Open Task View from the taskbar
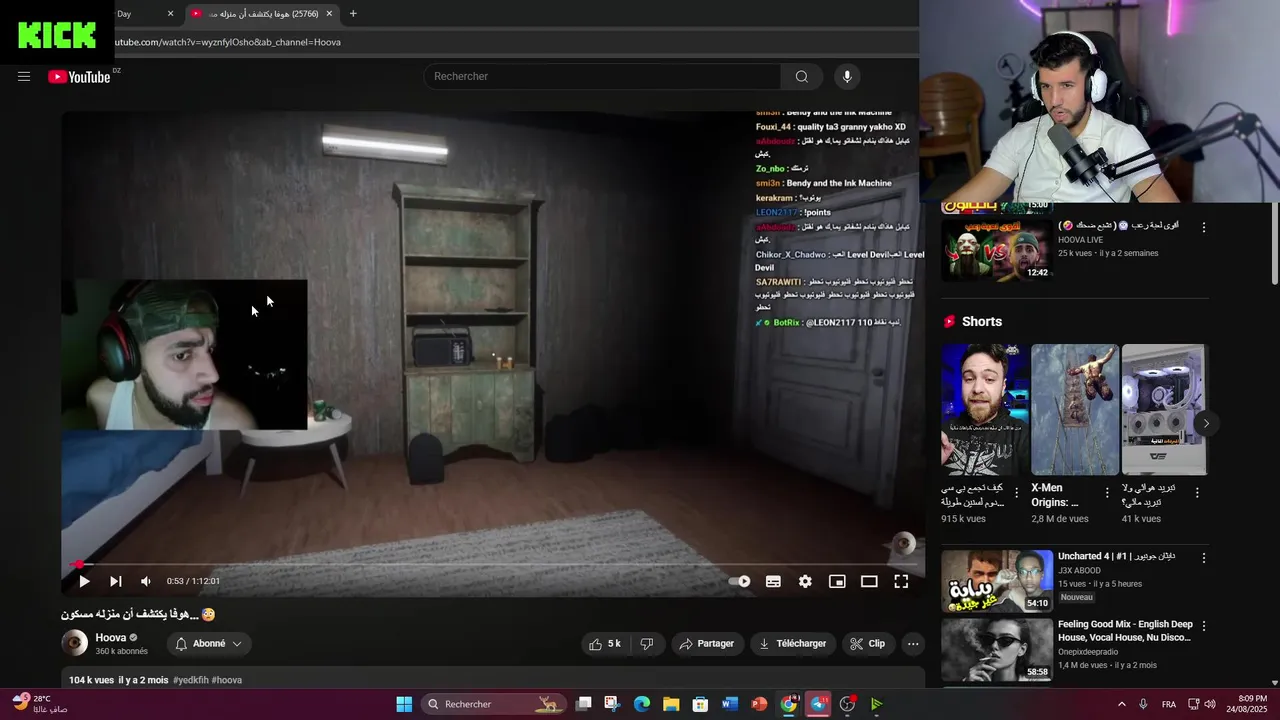 pos(584,704)
